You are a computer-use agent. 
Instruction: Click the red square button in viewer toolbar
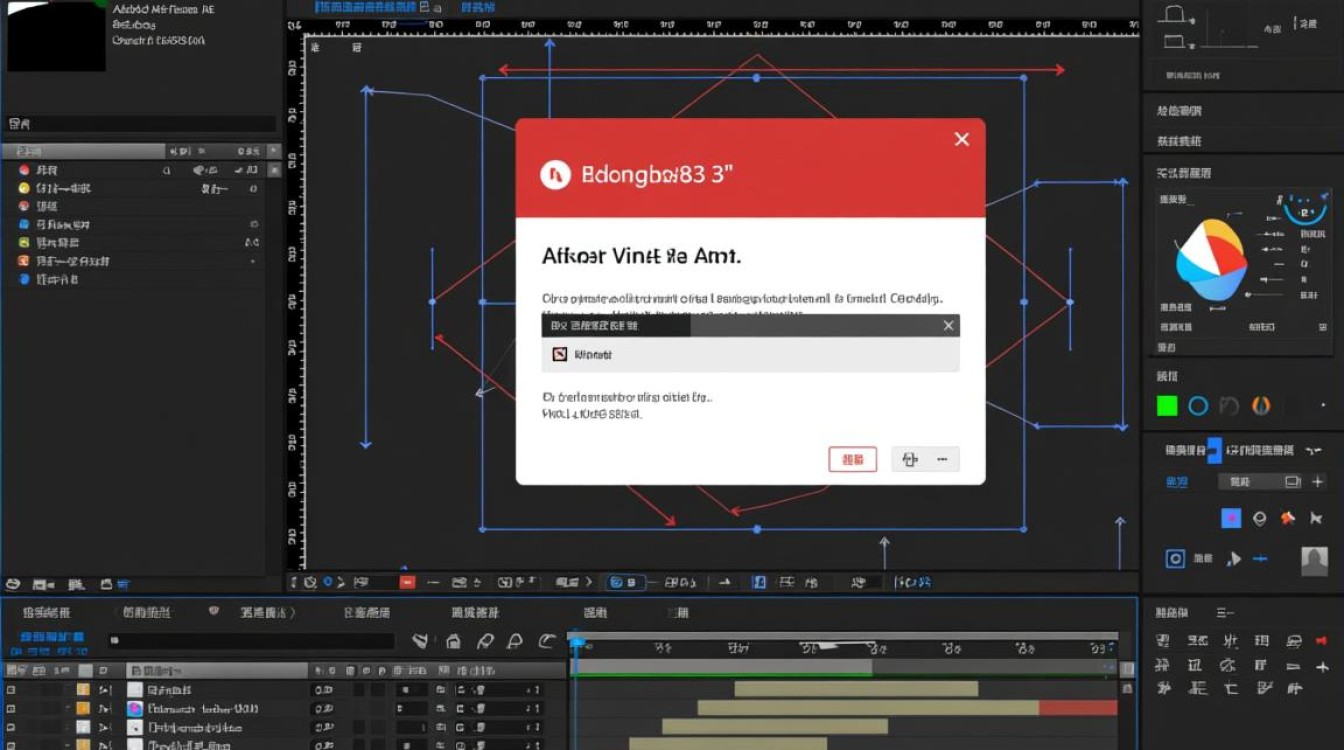click(x=407, y=582)
